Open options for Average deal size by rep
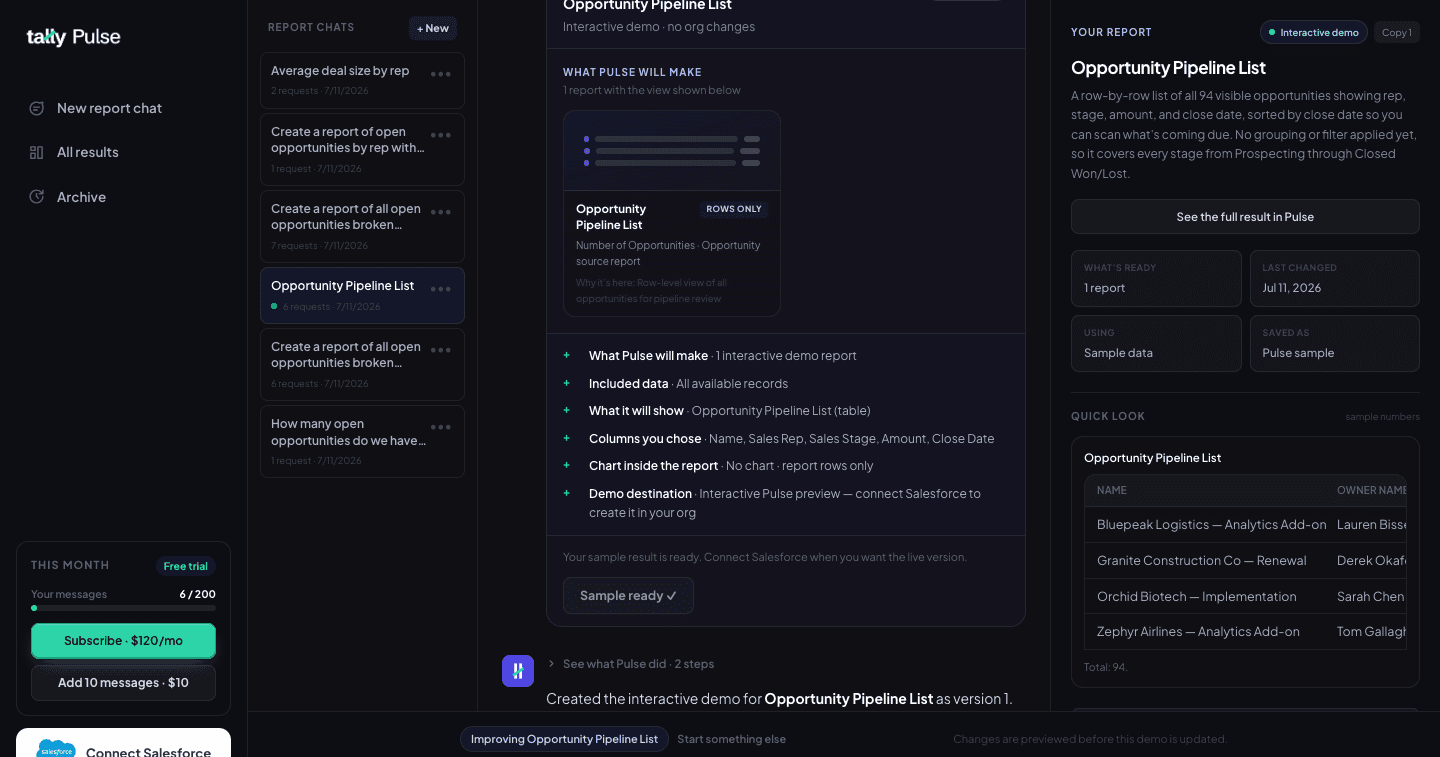Viewport: 1440px width, 757px height. coord(441,74)
